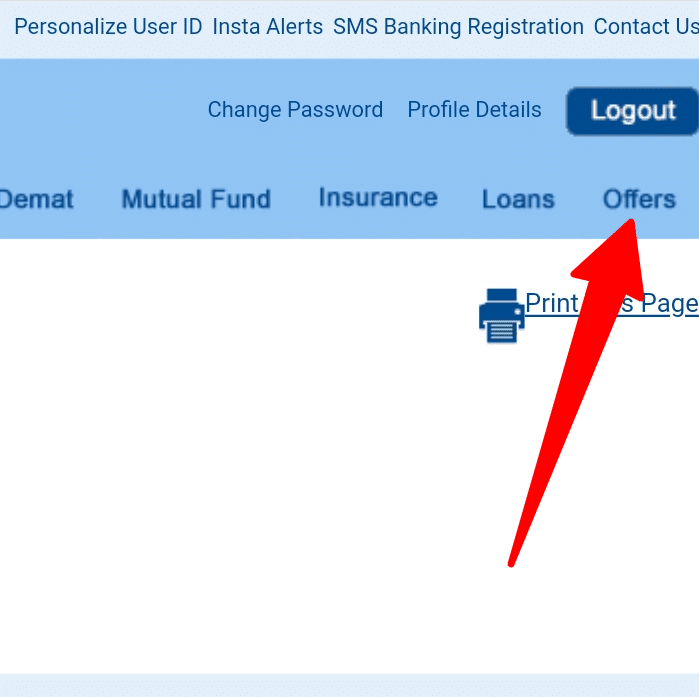Viewport: 699px width, 697px height.
Task: Click the pale blue footer strip
Action: (x=350, y=685)
